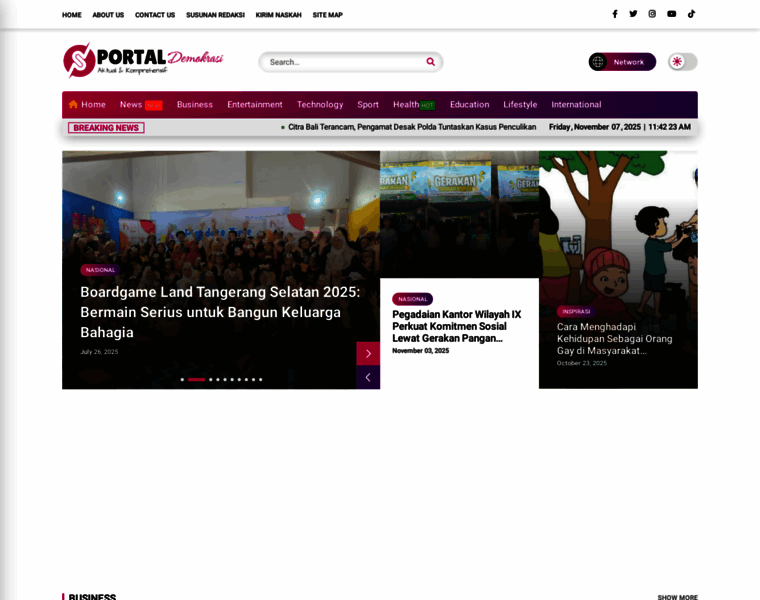The image size is (760, 600).
Task: Open the Facebook social icon
Action: pos(615,14)
